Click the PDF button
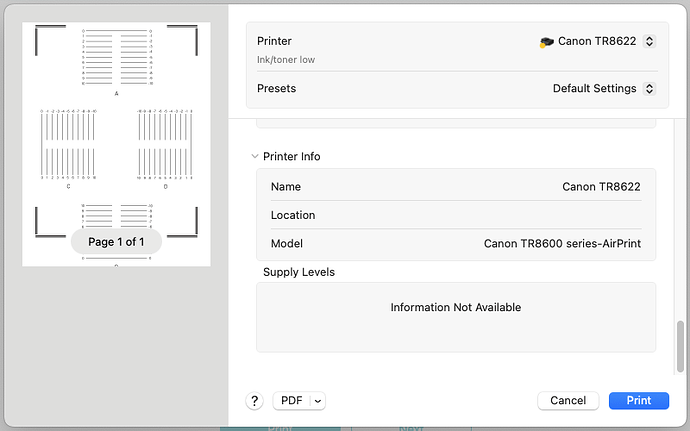Image resolution: width=690 pixels, height=431 pixels. (291, 401)
